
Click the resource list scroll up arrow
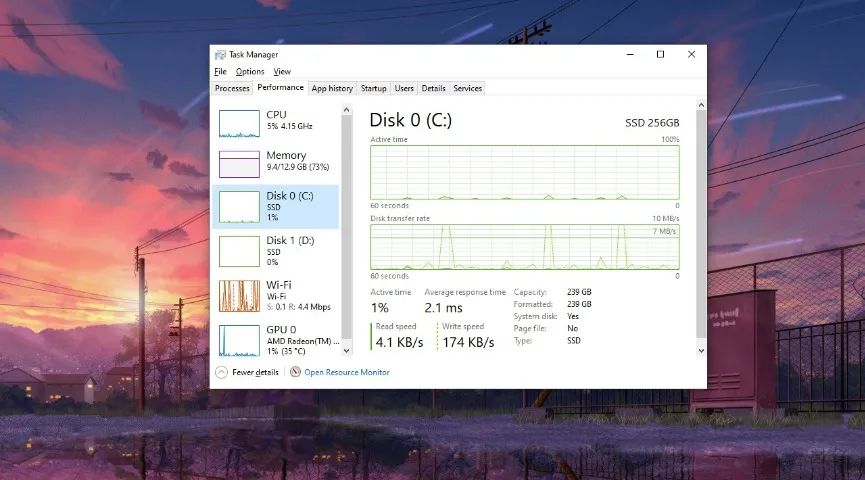coord(346,110)
